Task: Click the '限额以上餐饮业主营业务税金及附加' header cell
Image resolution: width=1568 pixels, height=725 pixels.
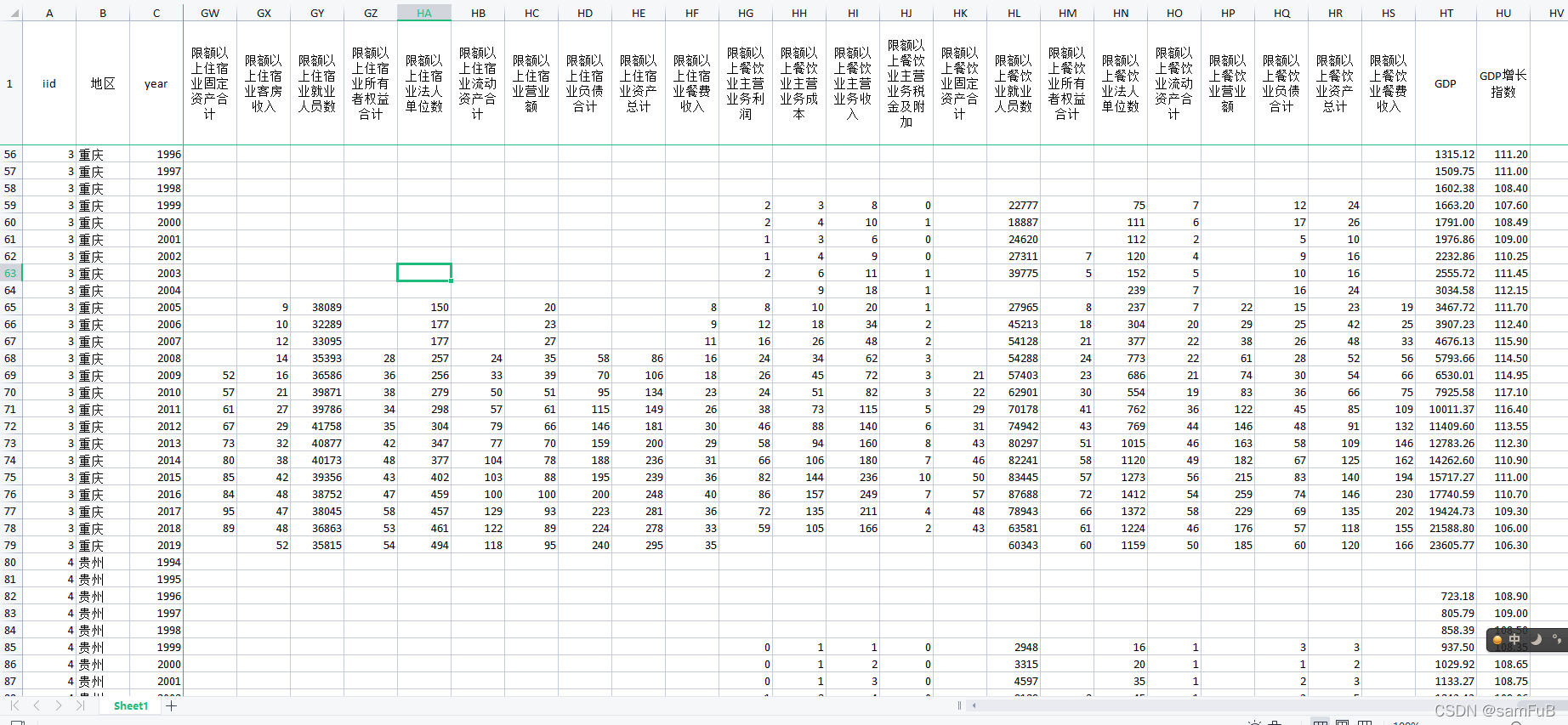Action: [906, 83]
